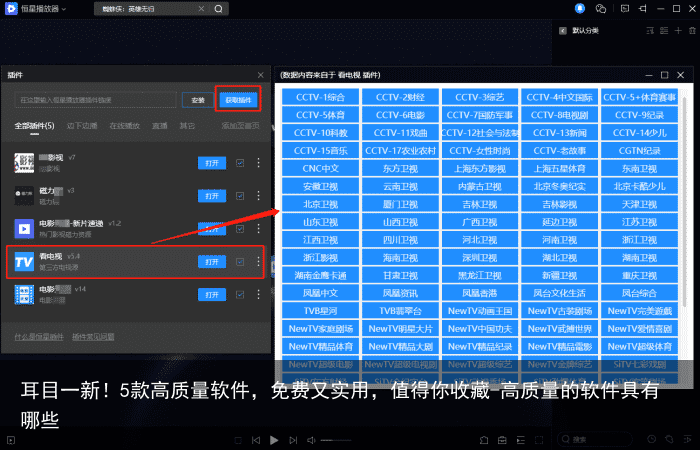The height and width of the screenshot is (450, 700).
Task: Toggle checkbox for 看电视 plugin
Action: point(240,262)
